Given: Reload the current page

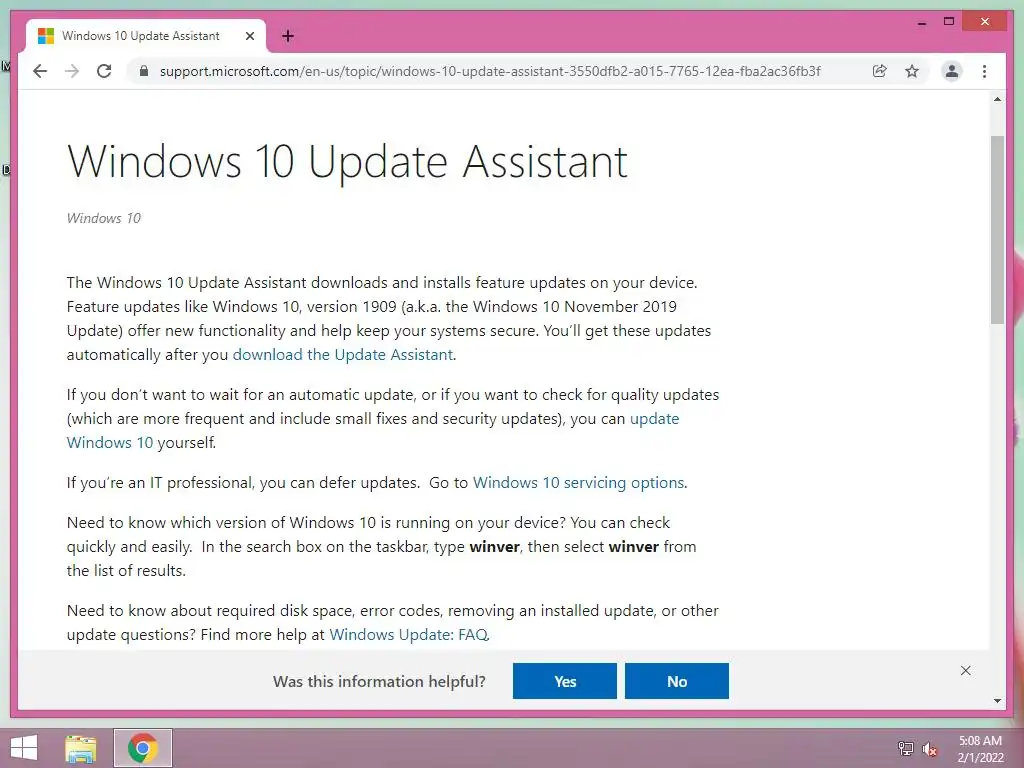Looking at the screenshot, I should 104,71.
